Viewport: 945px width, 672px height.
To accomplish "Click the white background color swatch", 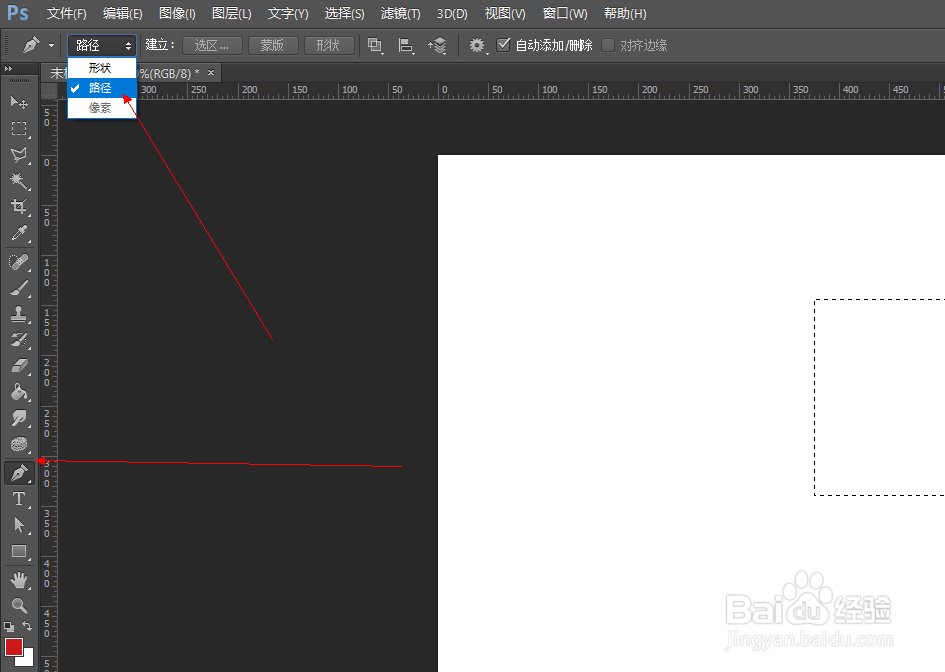I will coord(27,659).
